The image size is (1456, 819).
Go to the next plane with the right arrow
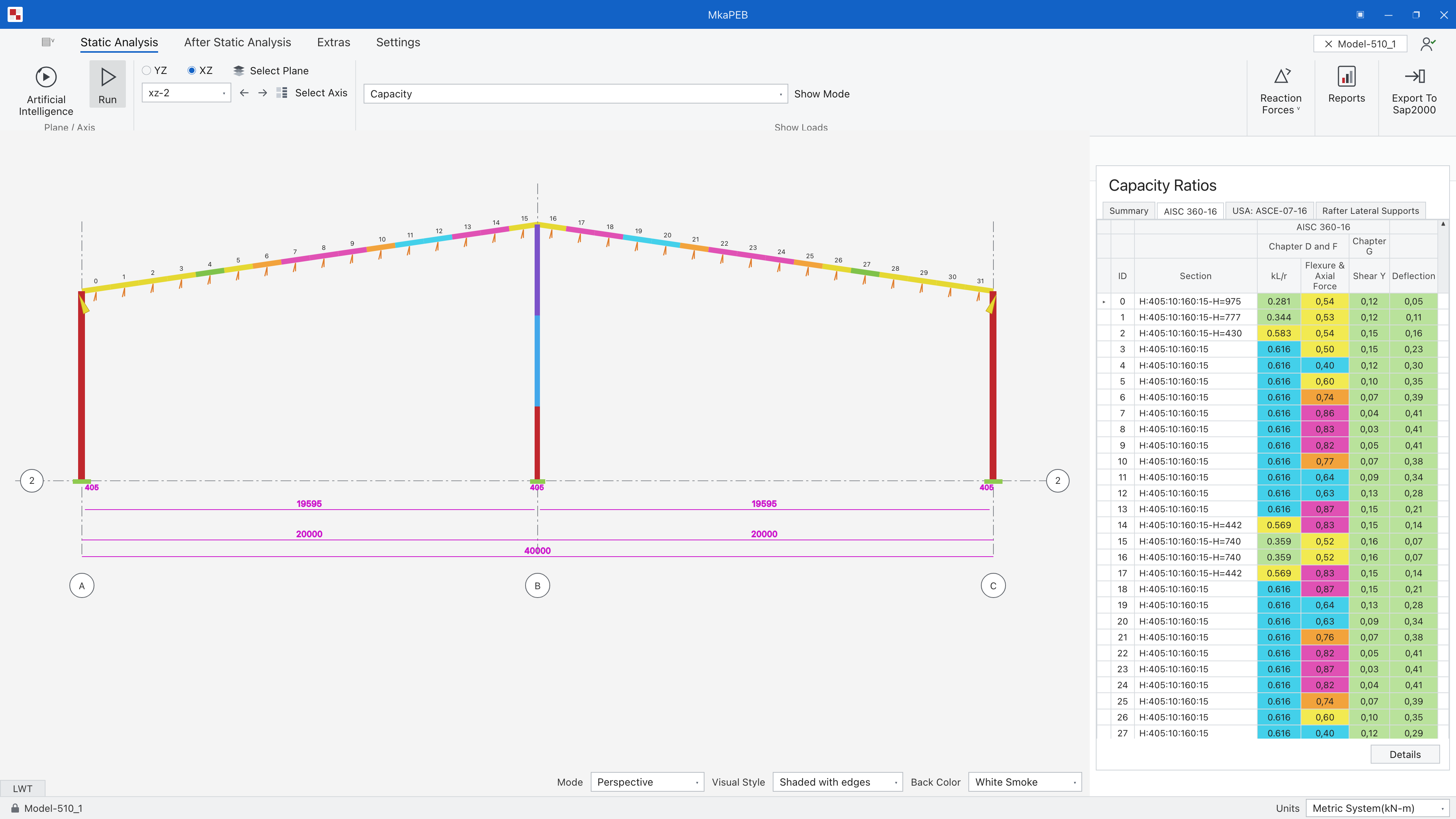(x=263, y=93)
